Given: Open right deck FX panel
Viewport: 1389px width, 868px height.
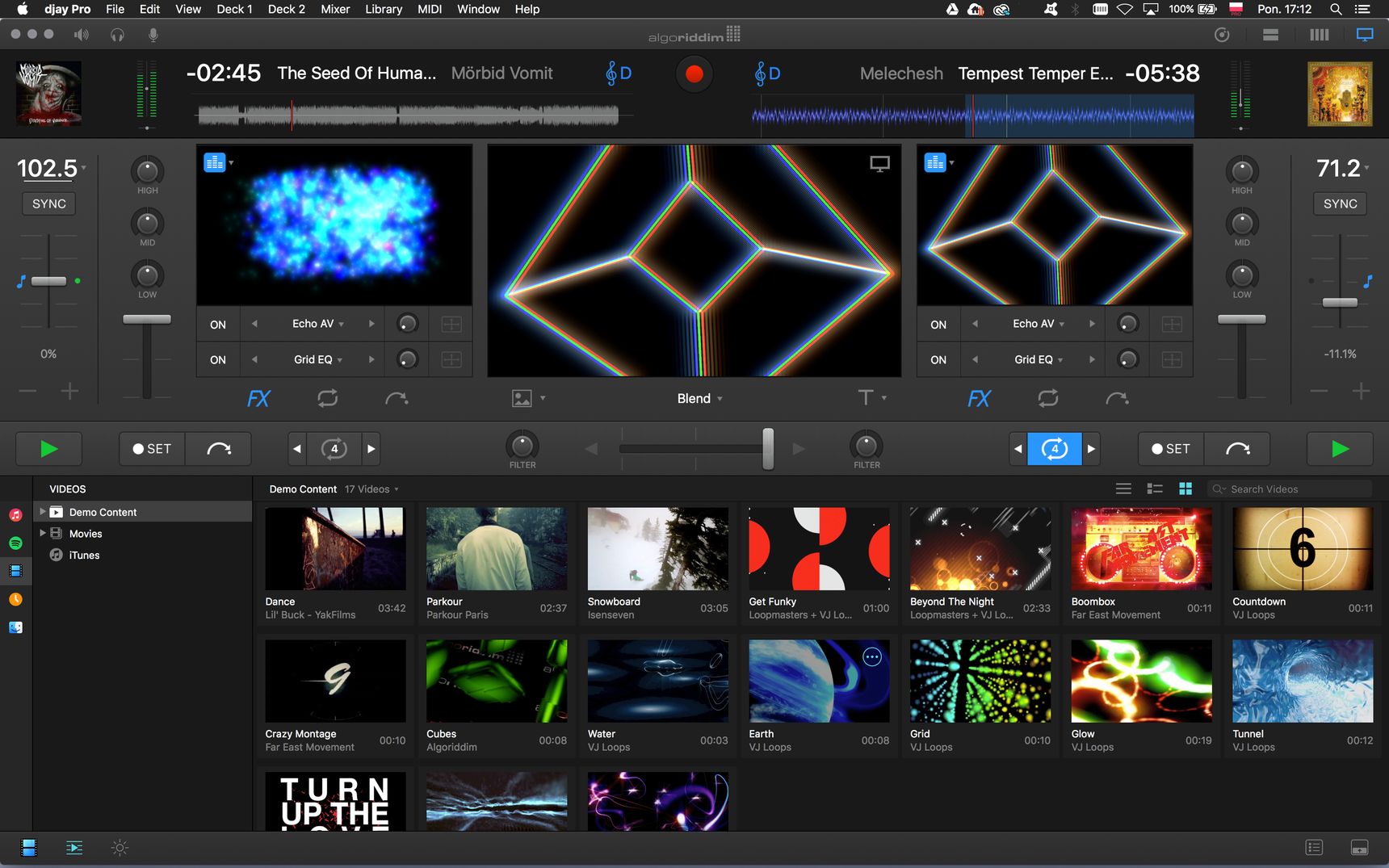Looking at the screenshot, I should pyautogui.click(x=979, y=398).
